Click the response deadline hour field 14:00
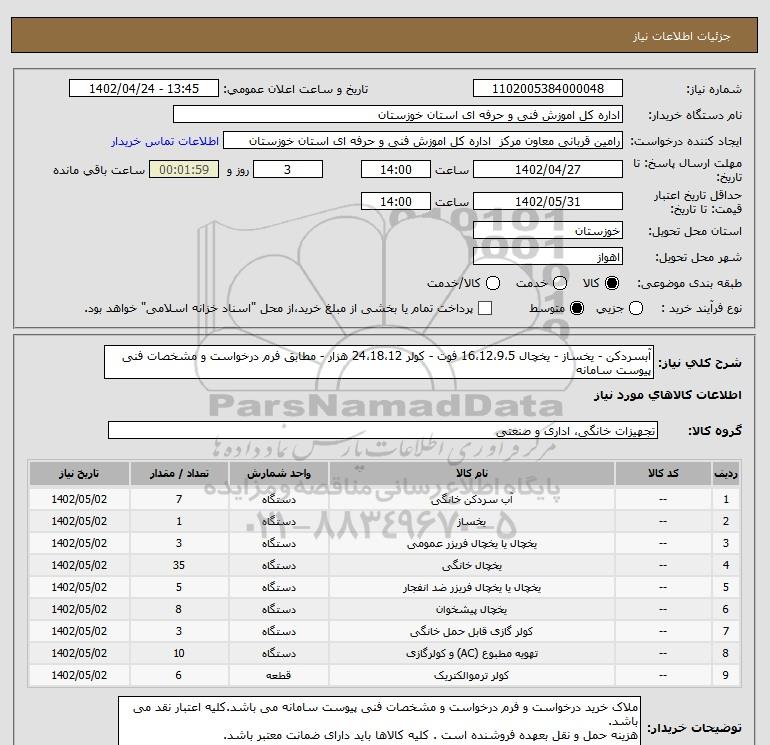Viewport: 770px width, 745px height. 396,169
